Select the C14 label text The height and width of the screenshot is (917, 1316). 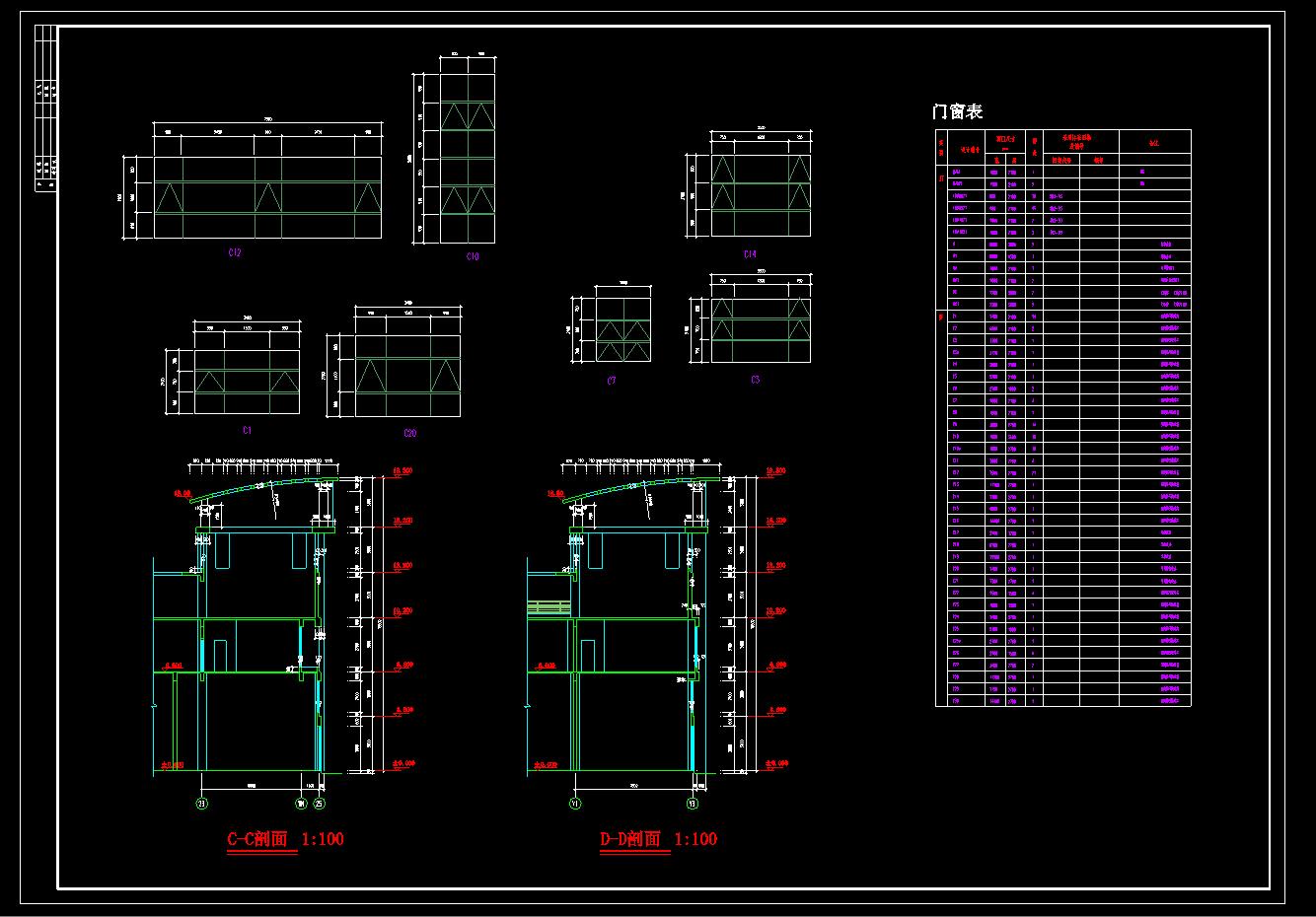click(x=750, y=254)
